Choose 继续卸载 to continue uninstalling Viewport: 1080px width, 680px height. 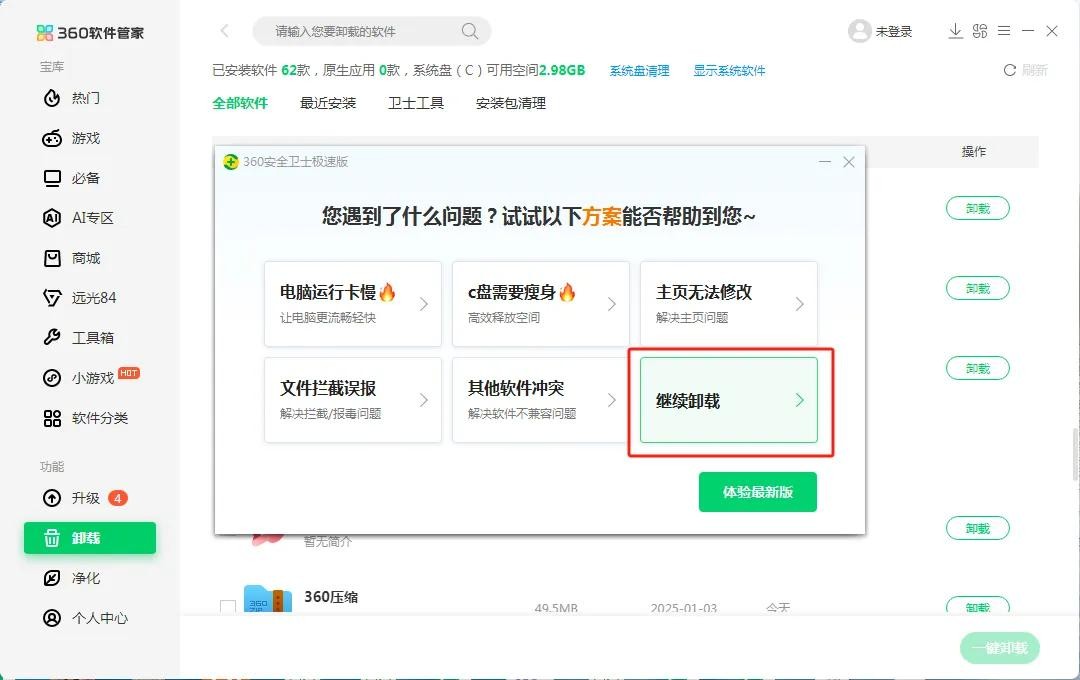728,400
